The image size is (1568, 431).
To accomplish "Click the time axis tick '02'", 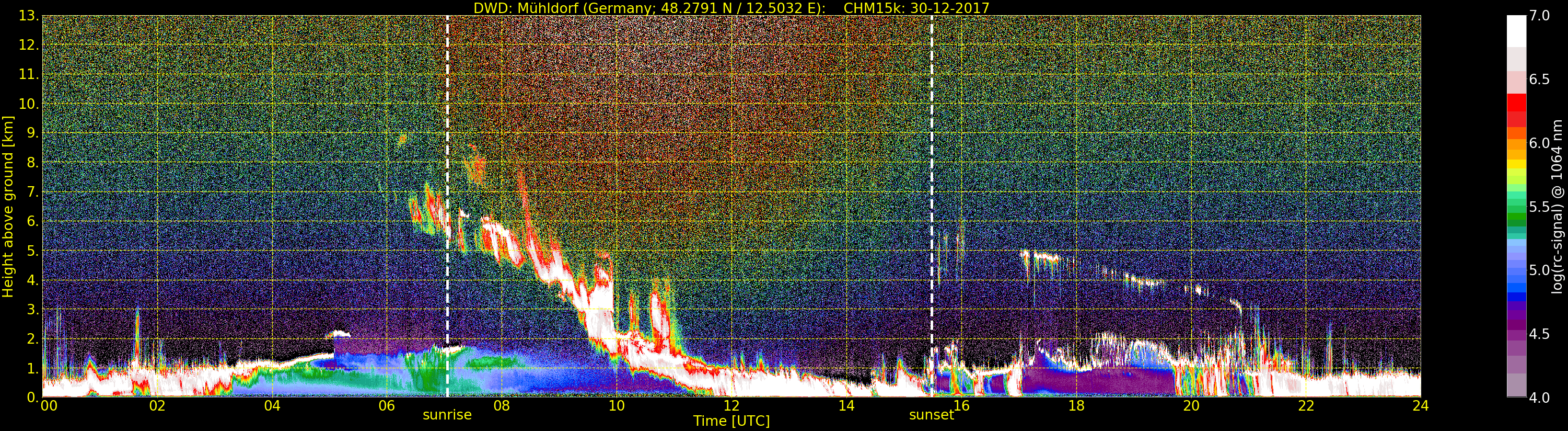I will (157, 405).
